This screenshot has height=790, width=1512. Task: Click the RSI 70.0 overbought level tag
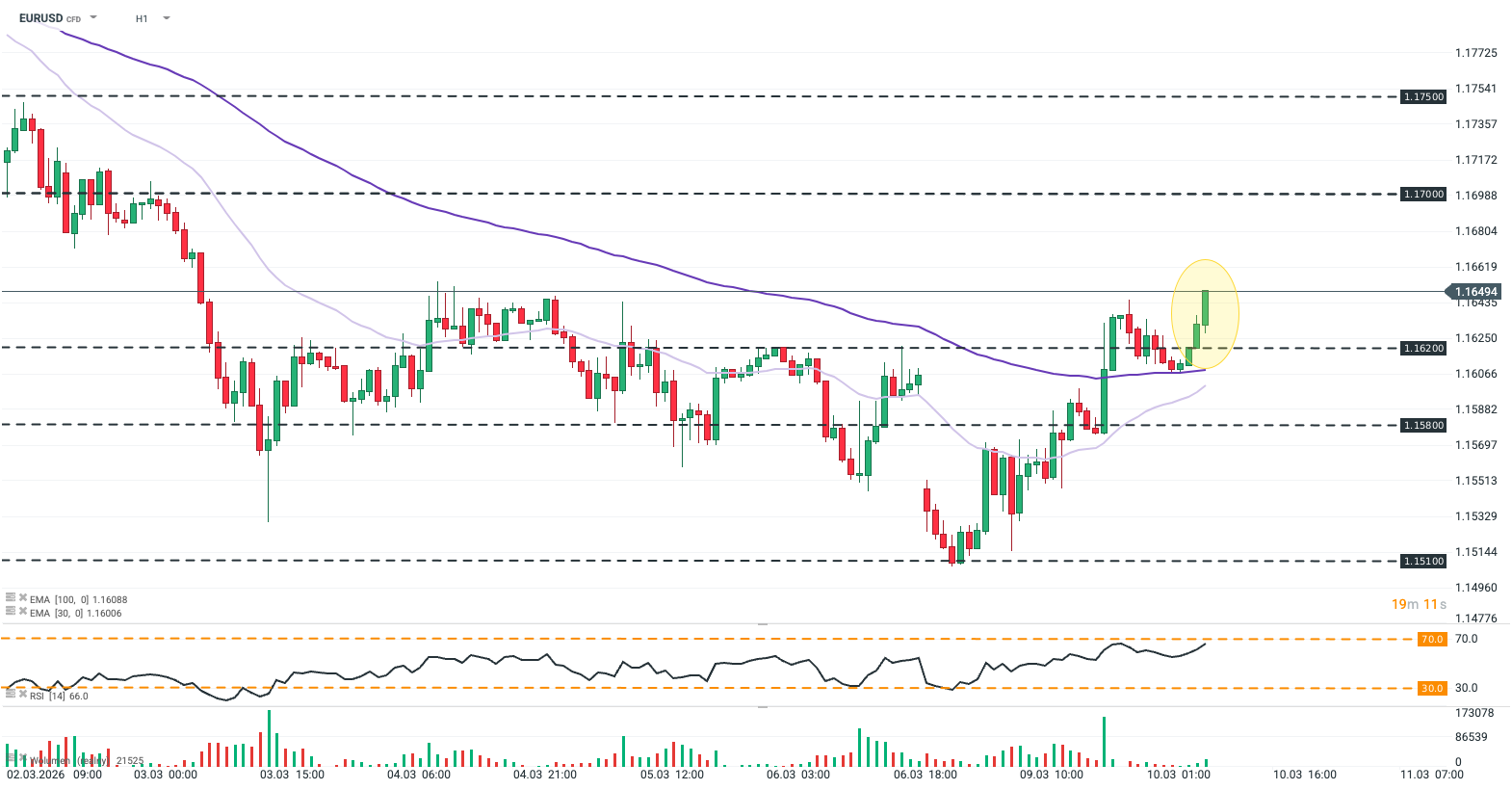pyautogui.click(x=1432, y=639)
